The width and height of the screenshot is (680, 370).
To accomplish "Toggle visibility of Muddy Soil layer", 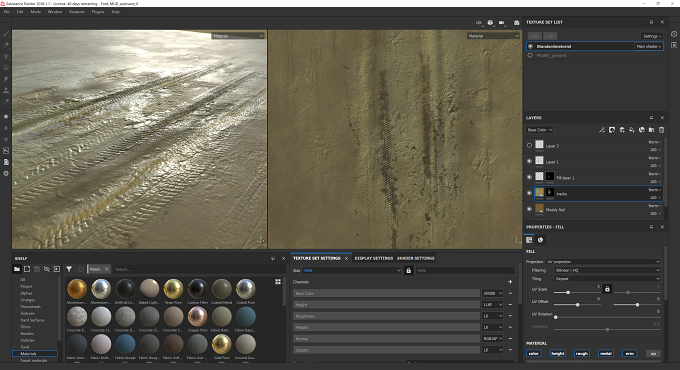I will point(530,209).
